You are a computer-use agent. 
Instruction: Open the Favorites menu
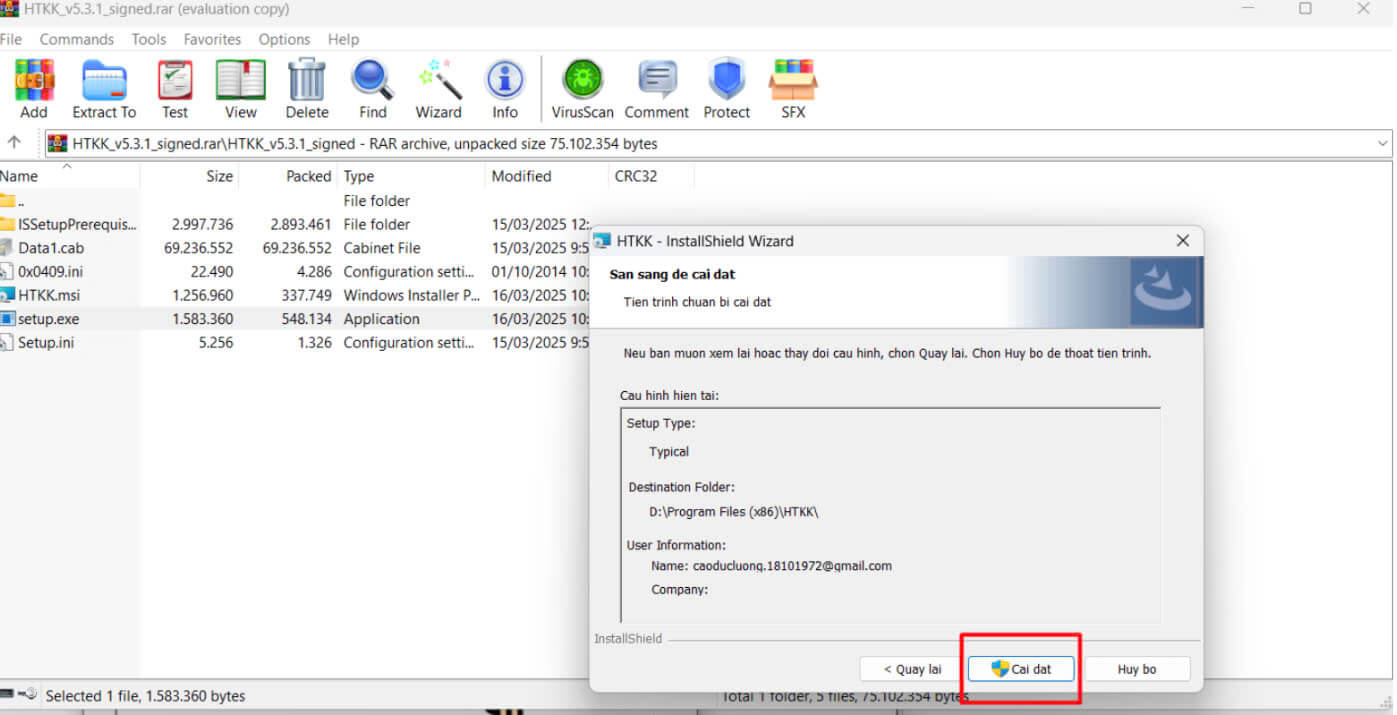pos(212,39)
